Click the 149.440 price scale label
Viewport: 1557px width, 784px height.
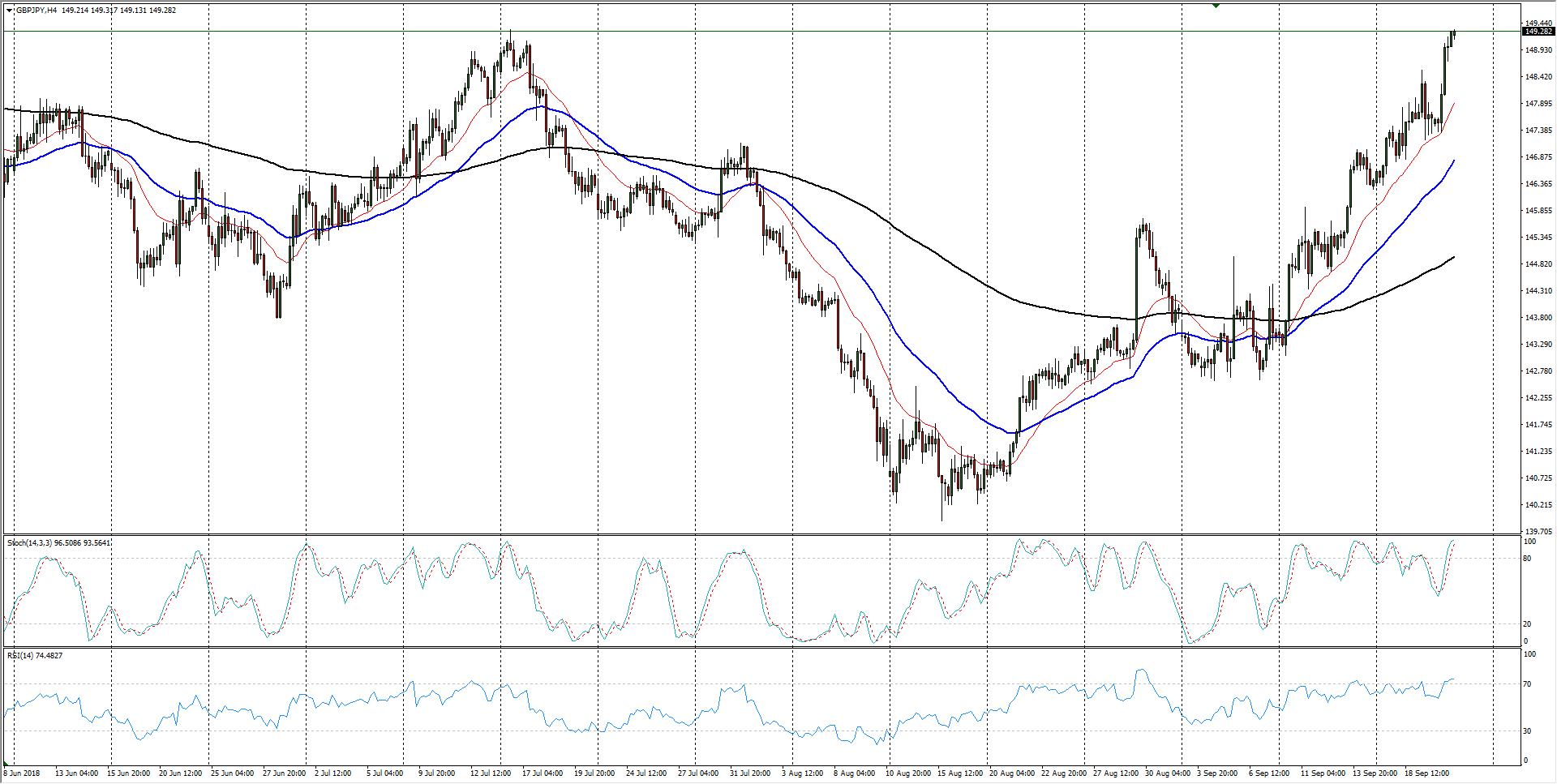pos(1538,24)
